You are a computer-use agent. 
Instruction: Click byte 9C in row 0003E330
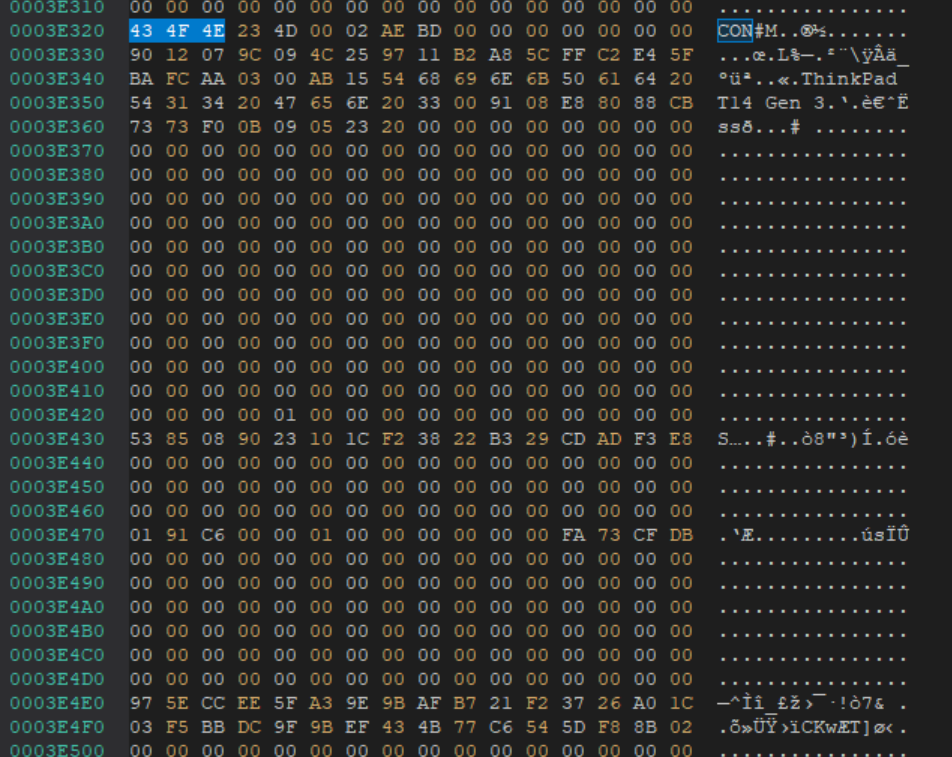pos(249,55)
